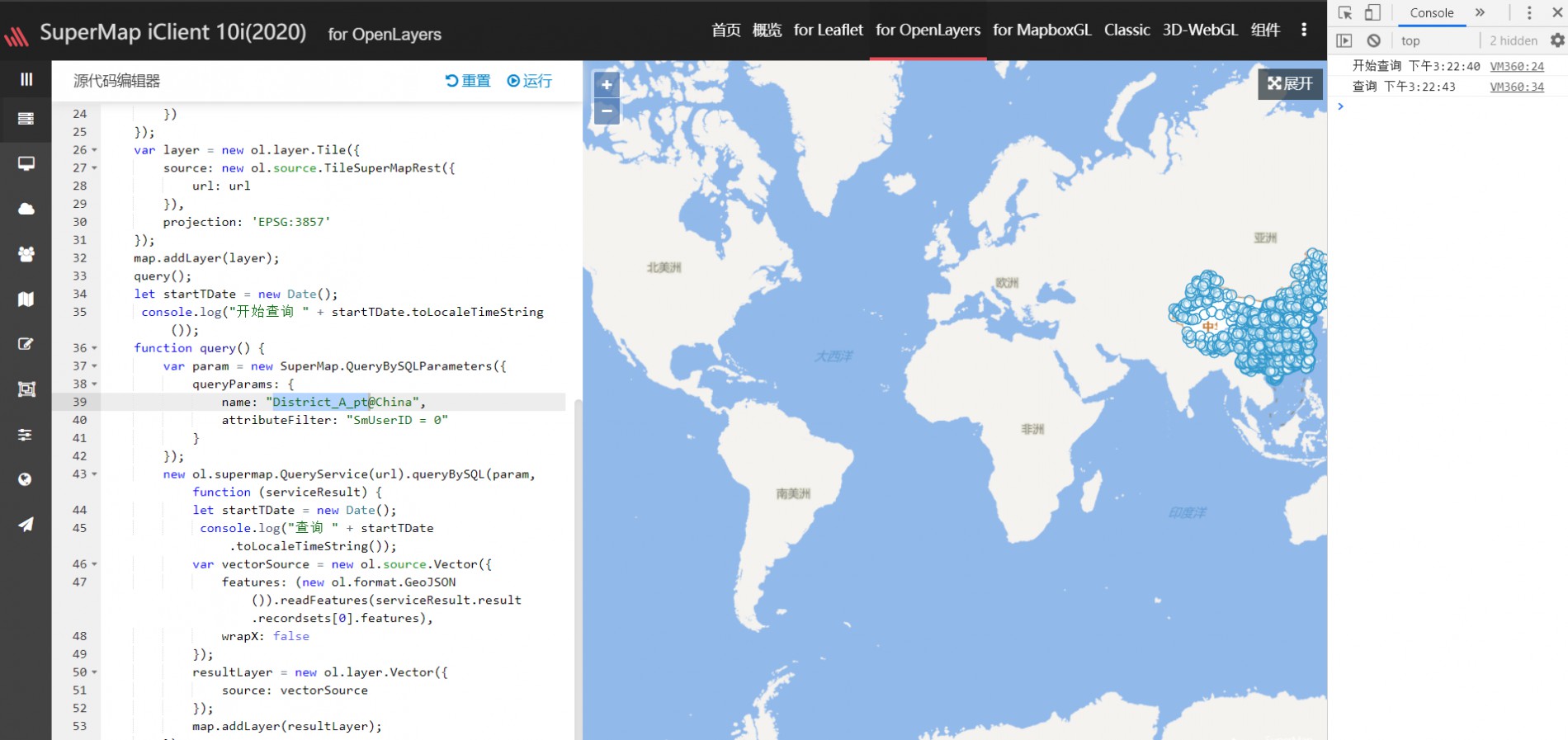
Task: Click 展开 to expand the map
Action: (x=1291, y=83)
